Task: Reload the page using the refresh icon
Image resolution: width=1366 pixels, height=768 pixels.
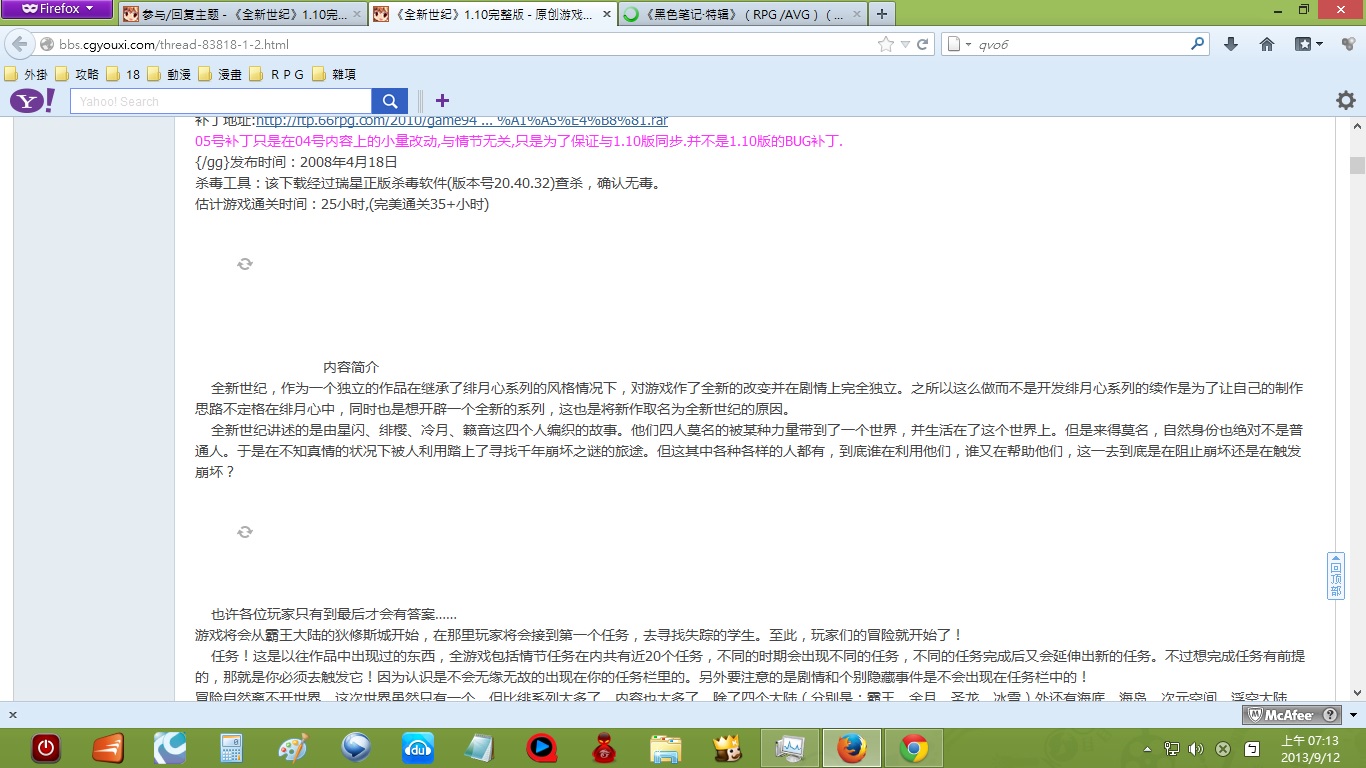Action: point(922,45)
